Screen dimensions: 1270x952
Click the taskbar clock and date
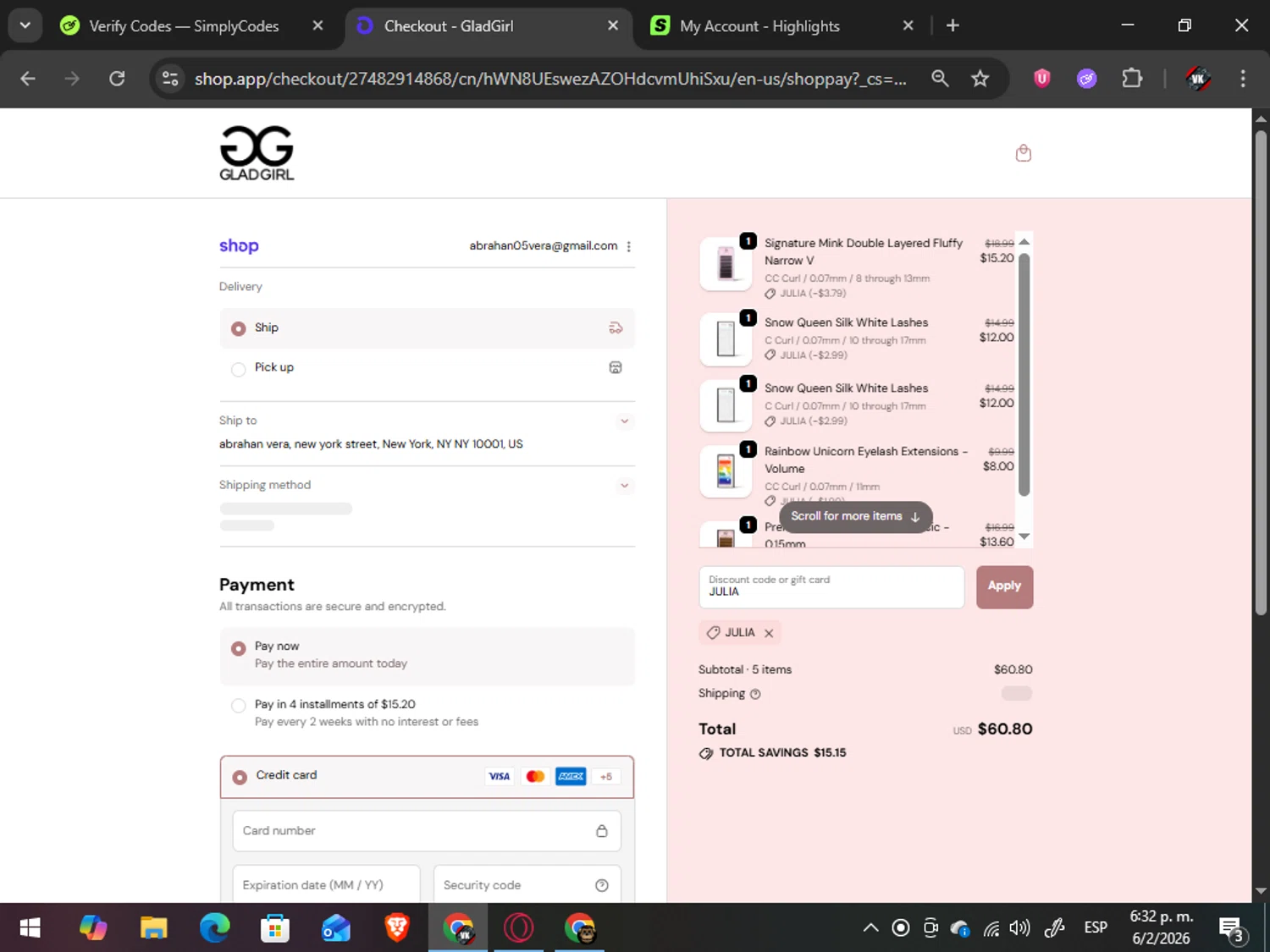pyautogui.click(x=1161, y=928)
